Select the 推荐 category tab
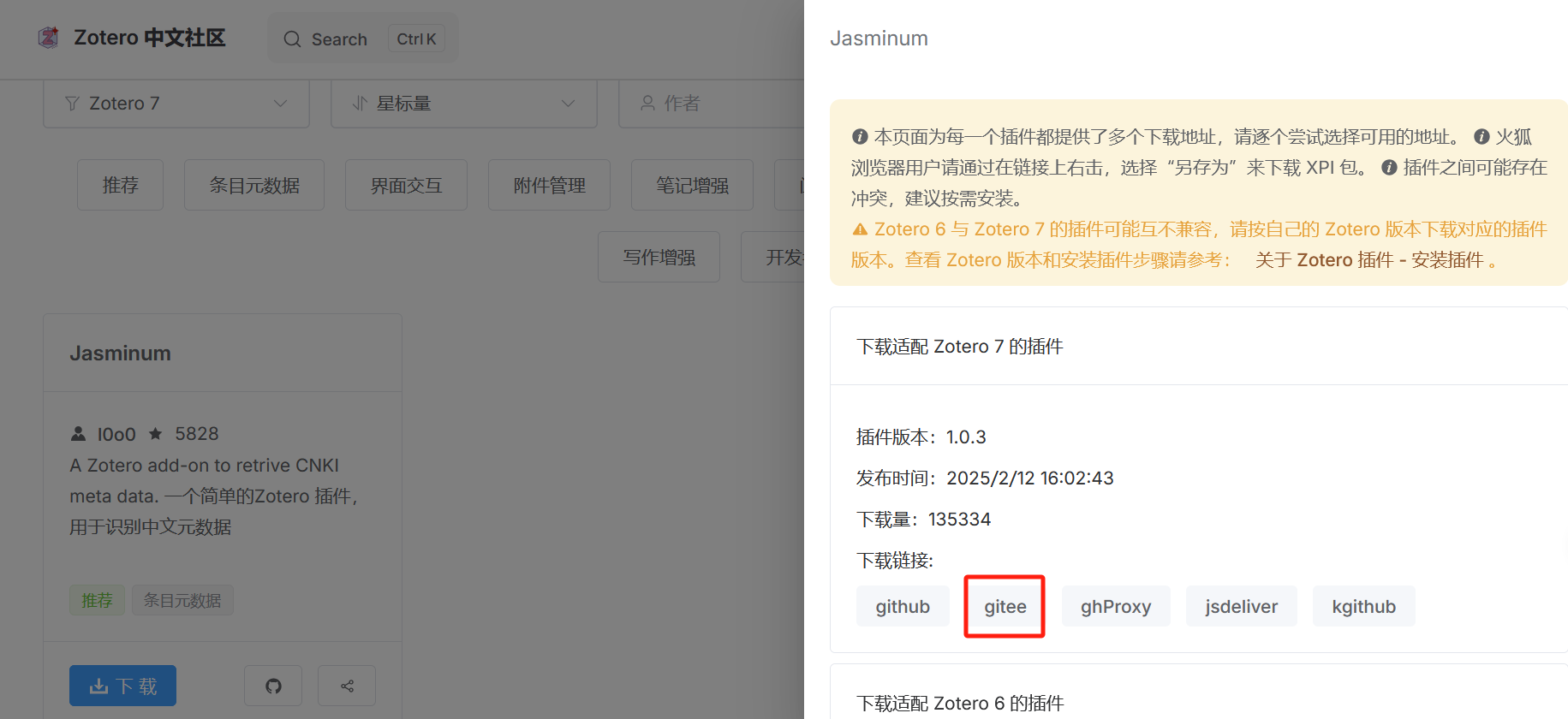 tap(120, 185)
